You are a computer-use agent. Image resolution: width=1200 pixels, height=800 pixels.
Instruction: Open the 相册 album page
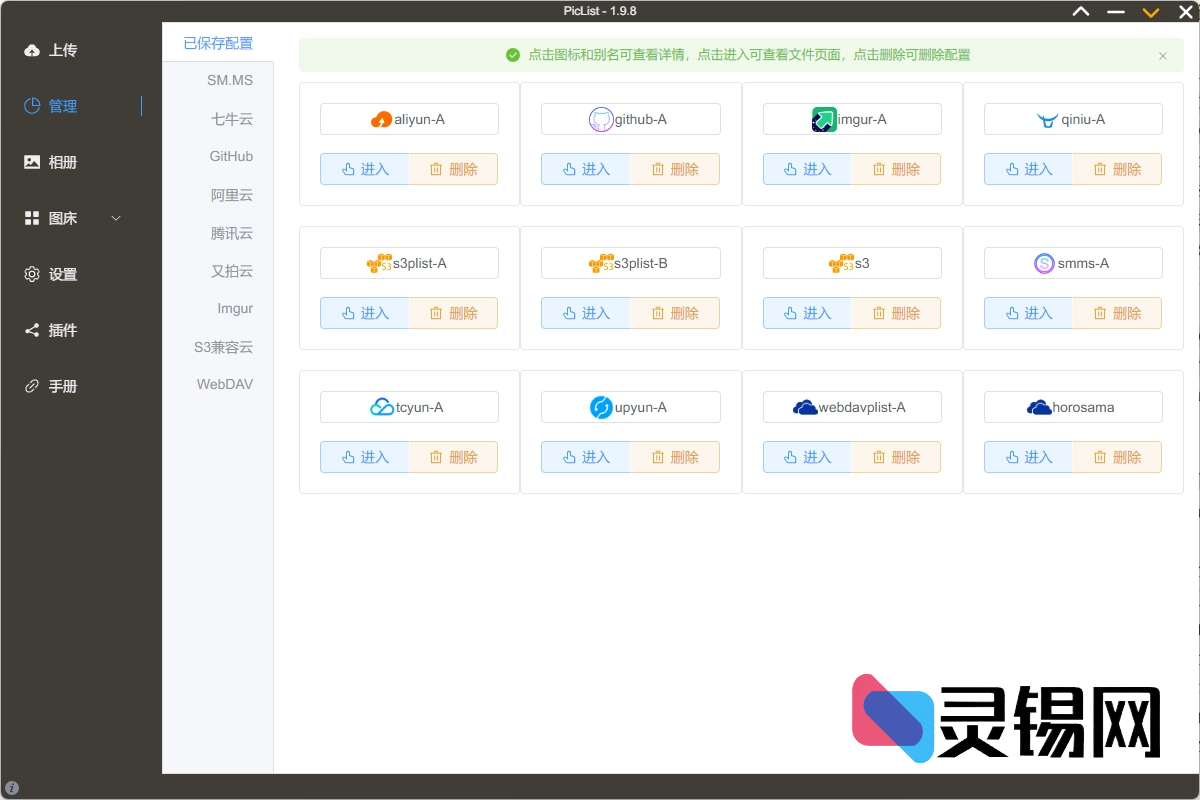click(62, 162)
